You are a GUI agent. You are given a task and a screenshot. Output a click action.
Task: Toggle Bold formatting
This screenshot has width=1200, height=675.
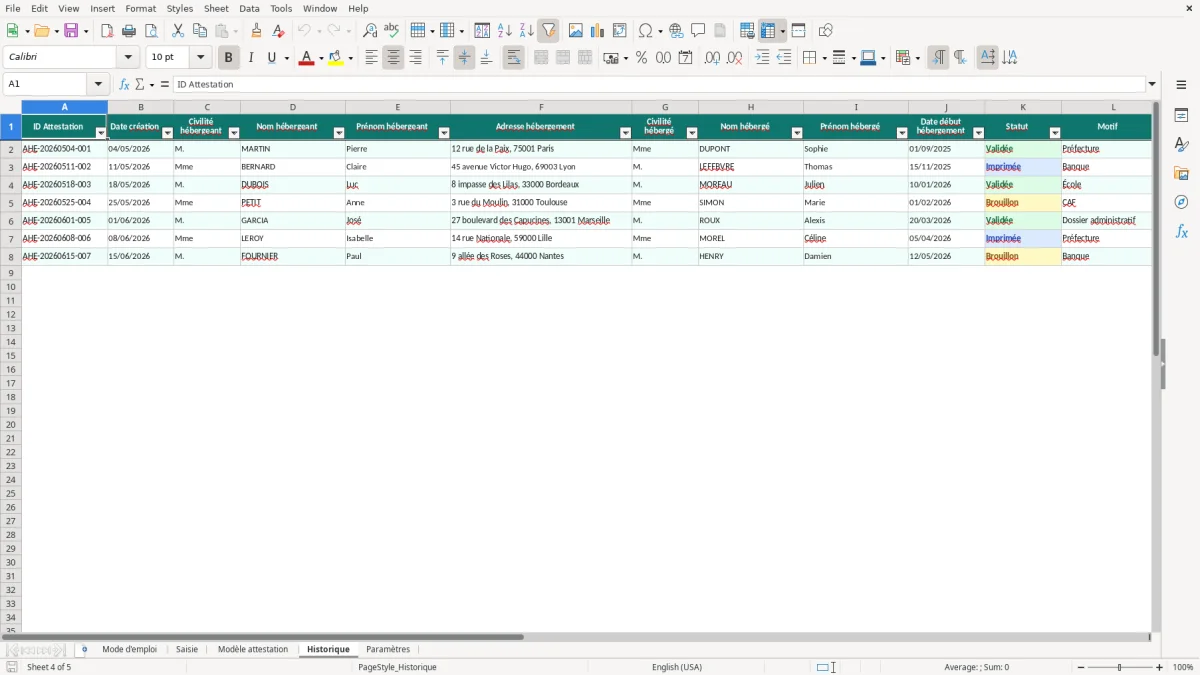coord(229,58)
